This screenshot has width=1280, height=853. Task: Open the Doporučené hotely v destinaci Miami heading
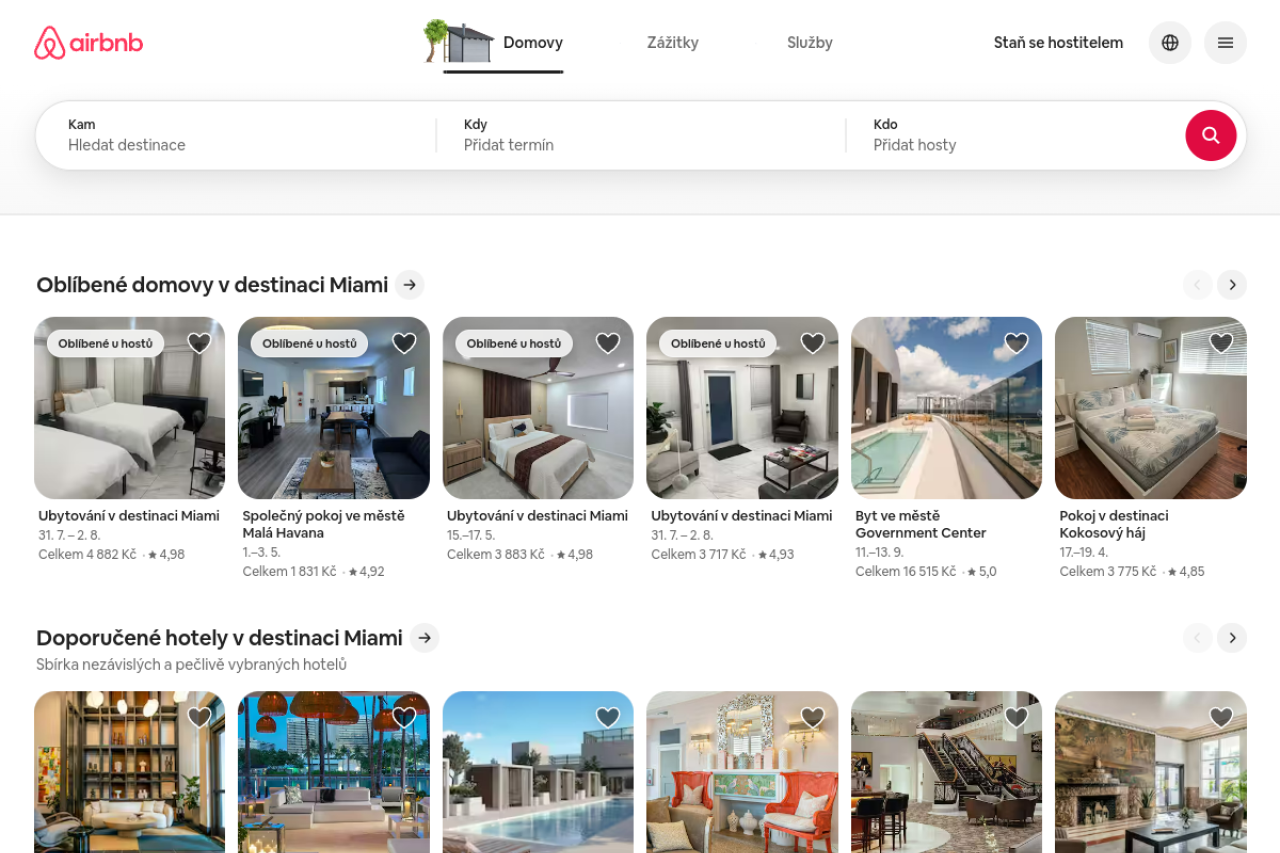[219, 638]
